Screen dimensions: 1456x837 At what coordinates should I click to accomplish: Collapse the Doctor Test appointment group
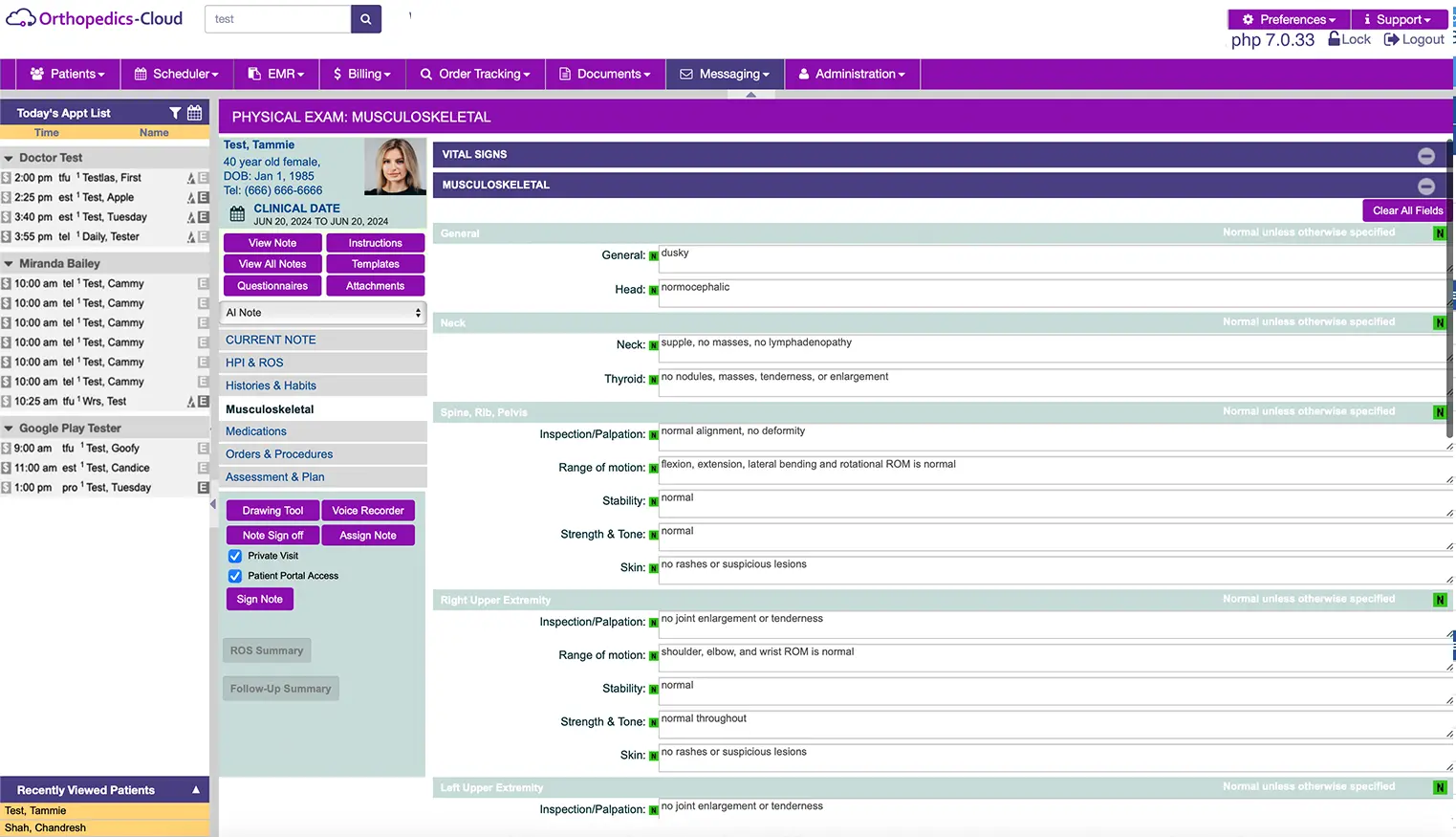pos(9,159)
